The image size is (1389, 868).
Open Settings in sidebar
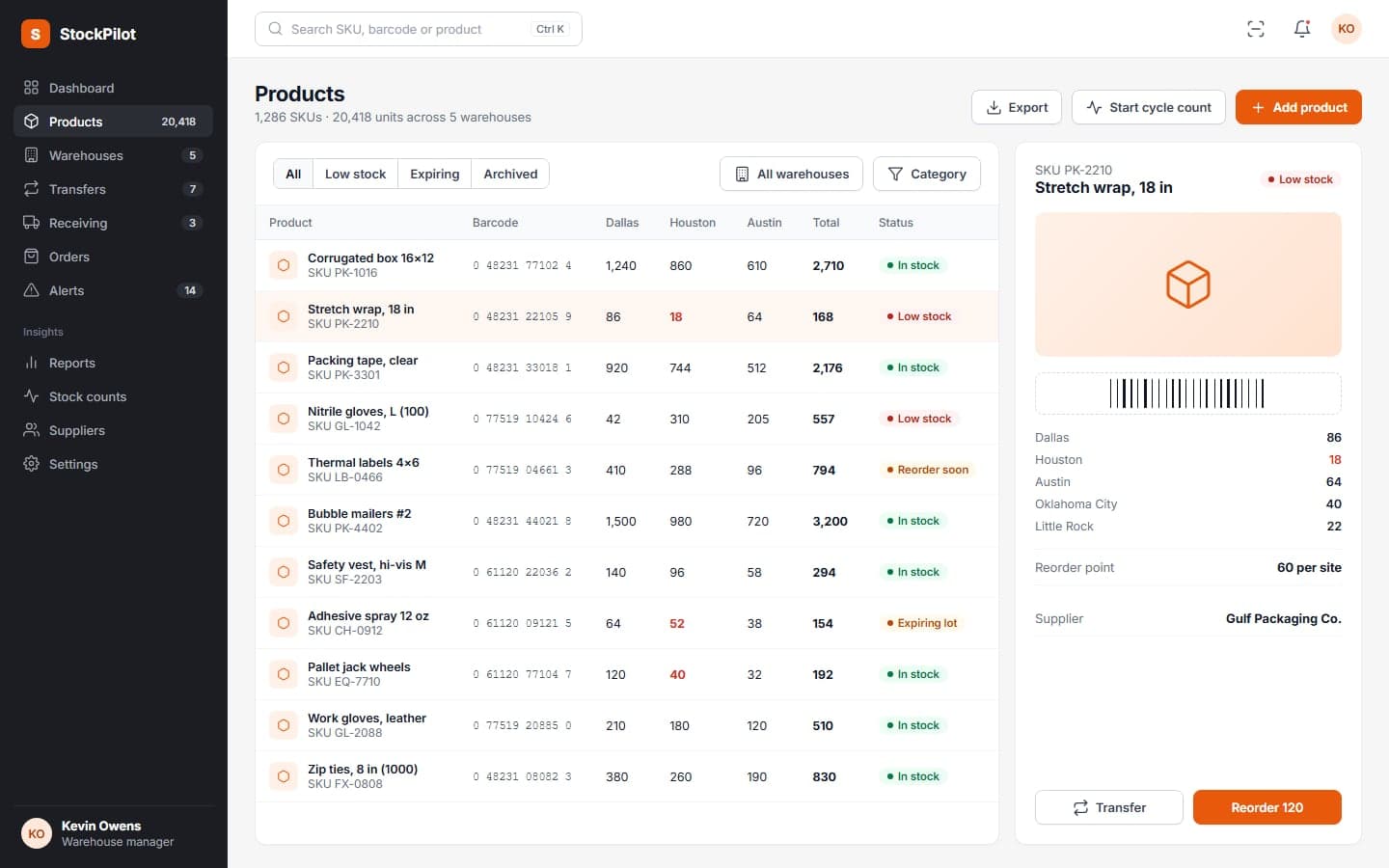tap(113, 464)
